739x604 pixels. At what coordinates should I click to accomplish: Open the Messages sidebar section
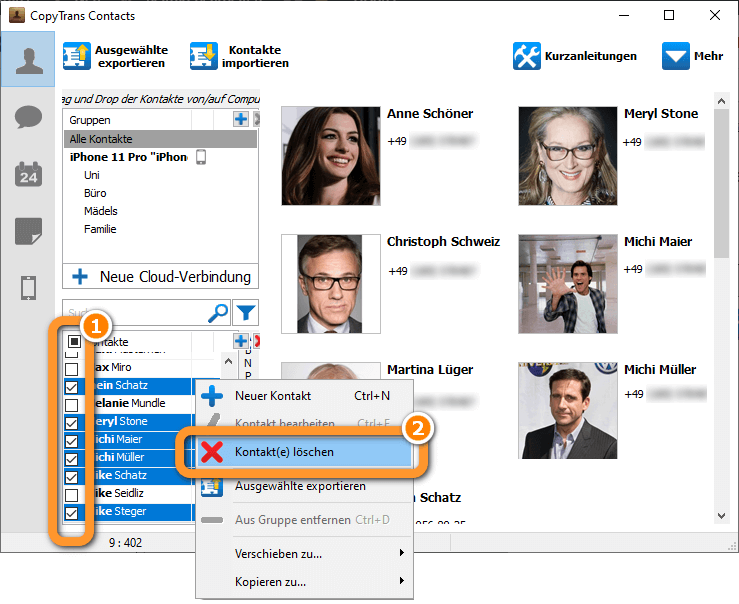click(28, 117)
